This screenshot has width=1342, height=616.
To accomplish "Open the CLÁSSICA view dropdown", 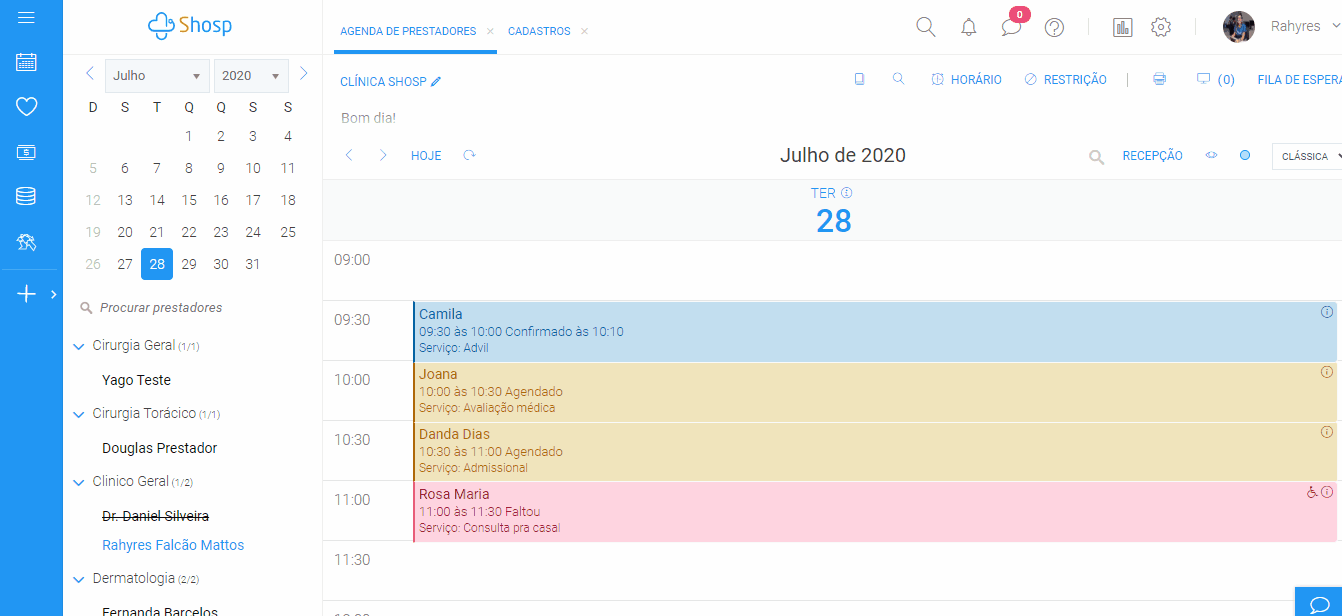I will point(1306,155).
